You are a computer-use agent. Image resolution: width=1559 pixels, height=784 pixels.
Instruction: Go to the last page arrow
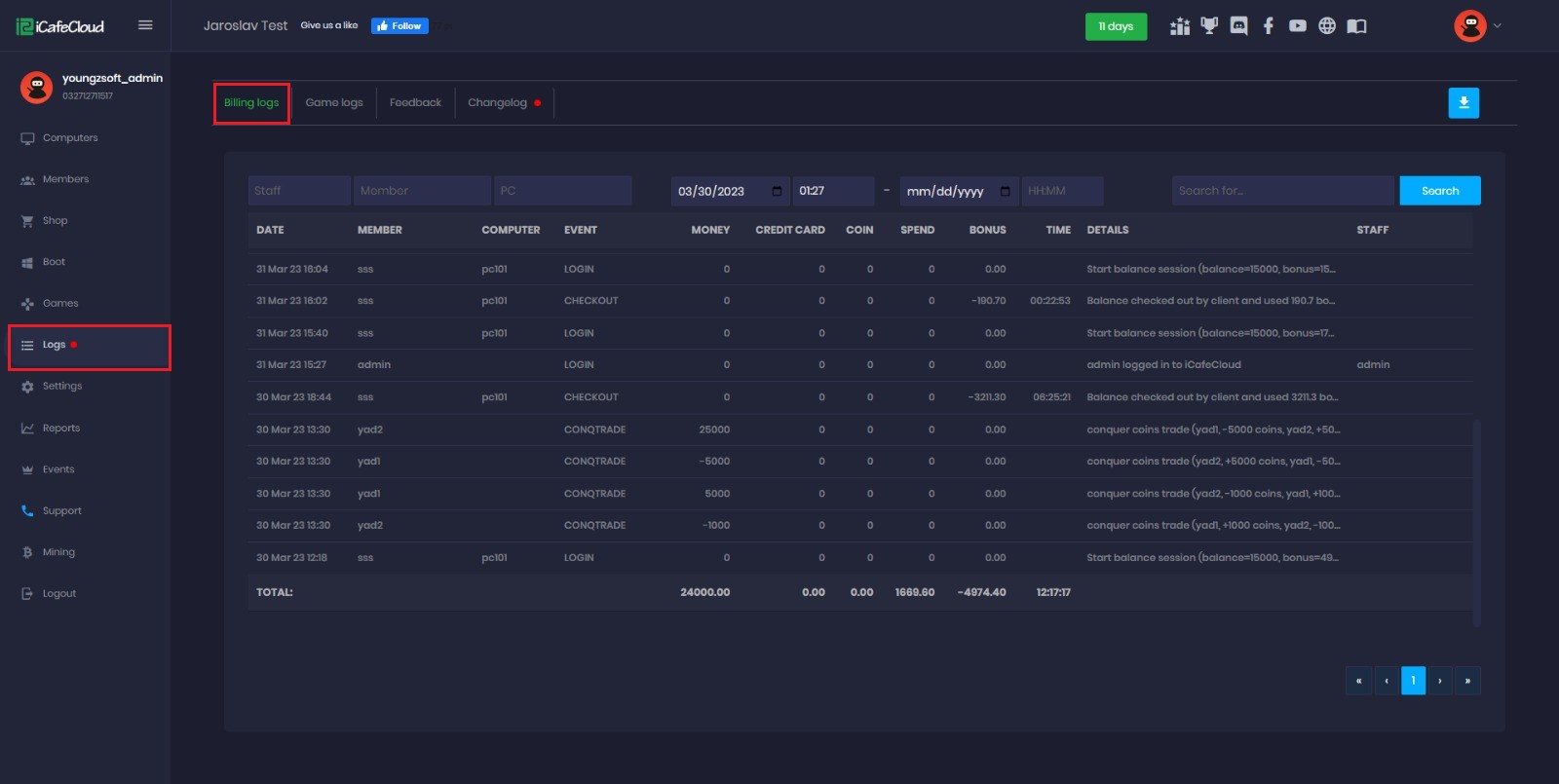coord(1466,681)
